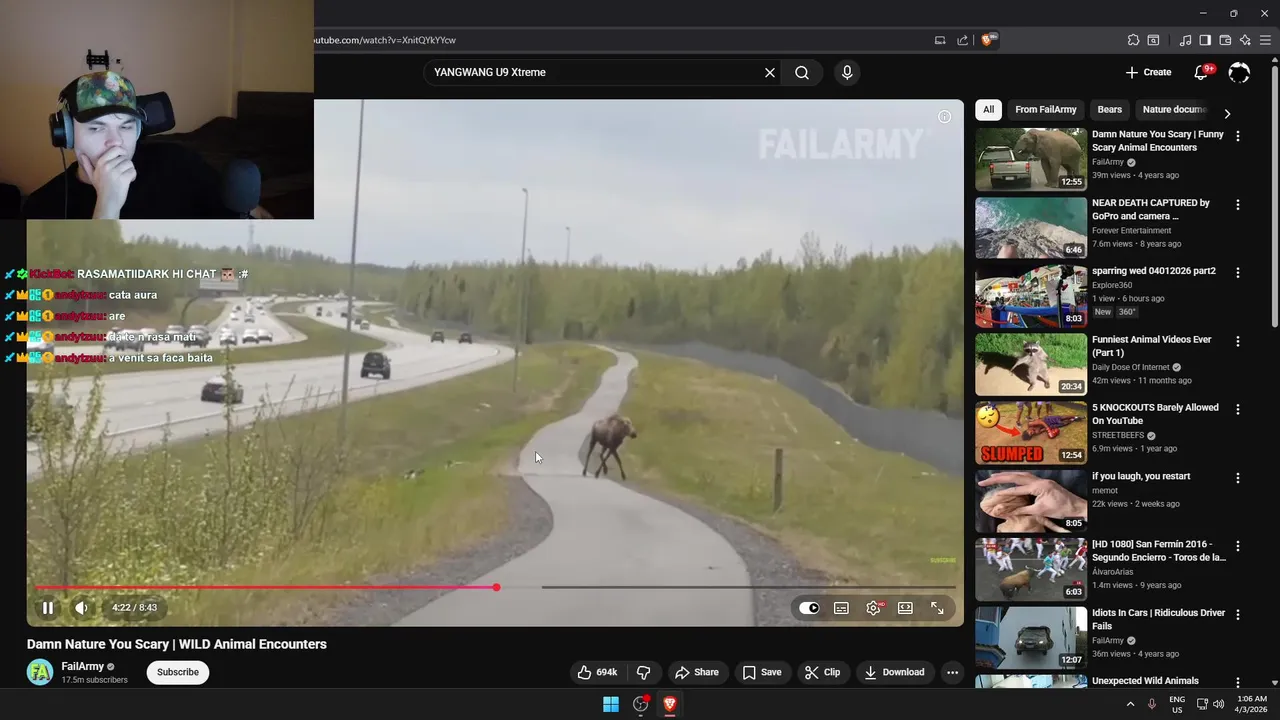Switch to theater mode
1280x720 pixels.
pyautogui.click(x=905, y=608)
